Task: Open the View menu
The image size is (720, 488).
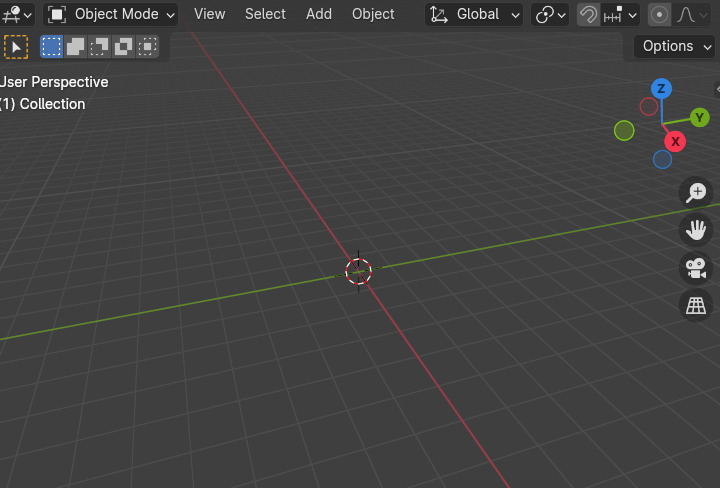Action: coord(209,14)
